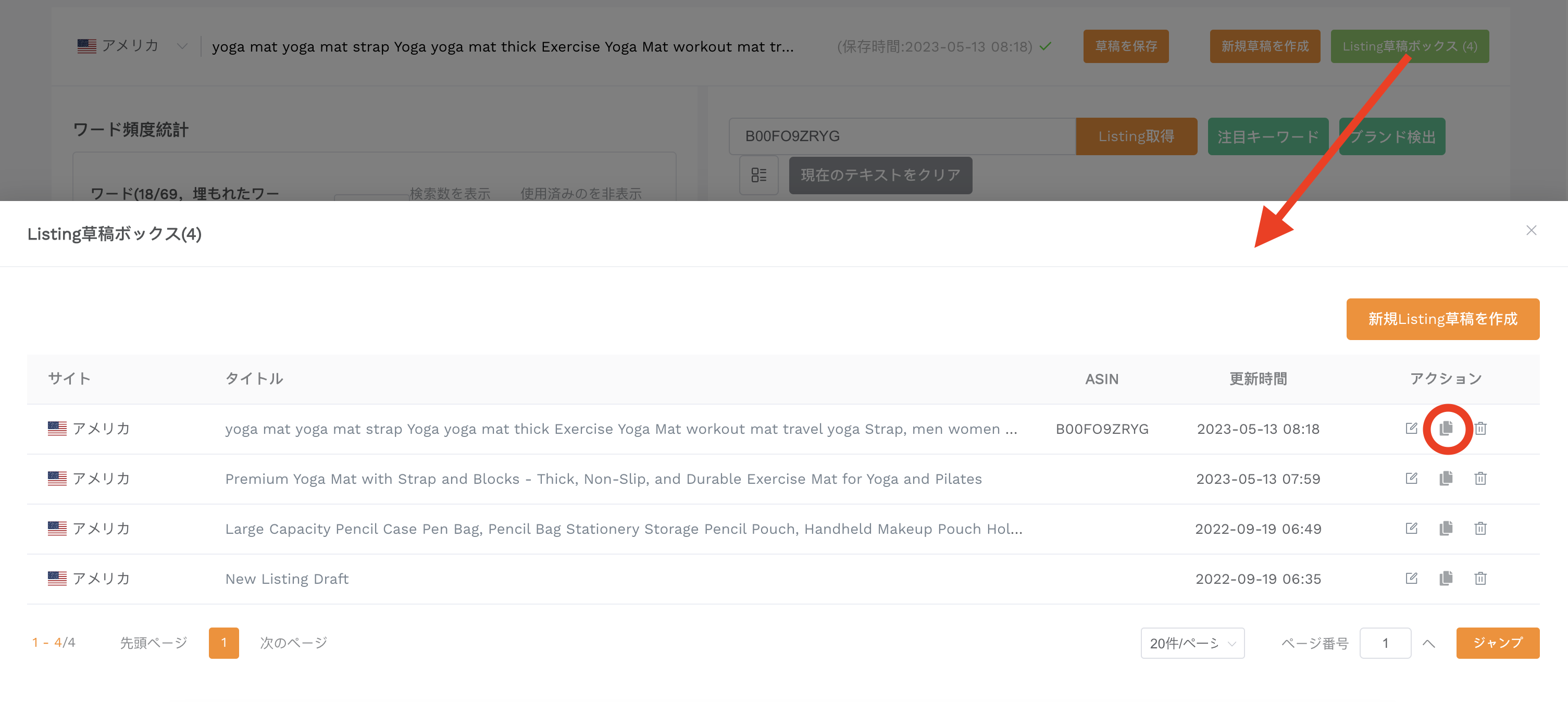The height and width of the screenshot is (702, 1568).
Task: Click the Premium Yoga Mat with Strap title
Action: tap(603, 478)
